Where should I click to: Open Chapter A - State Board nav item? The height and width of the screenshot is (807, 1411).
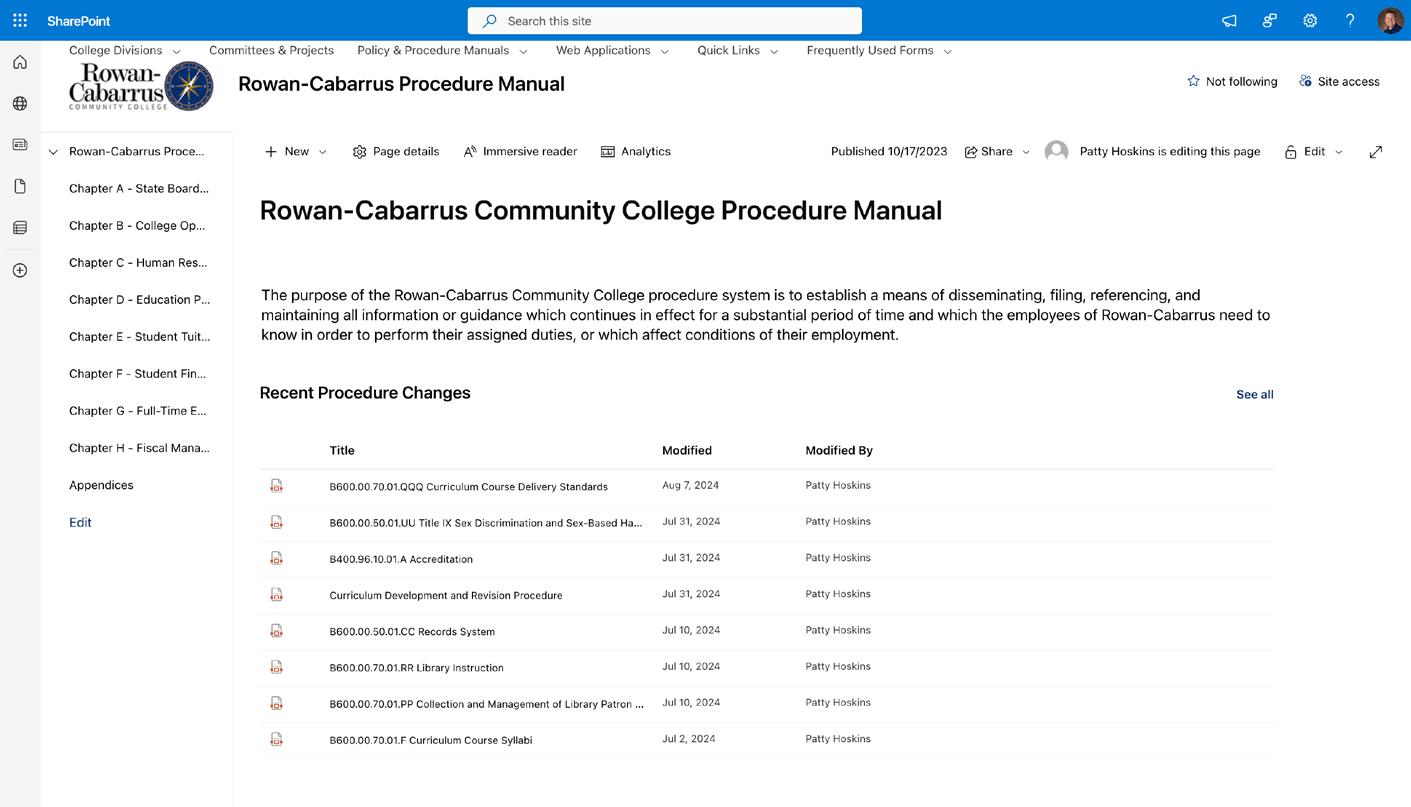(139, 188)
